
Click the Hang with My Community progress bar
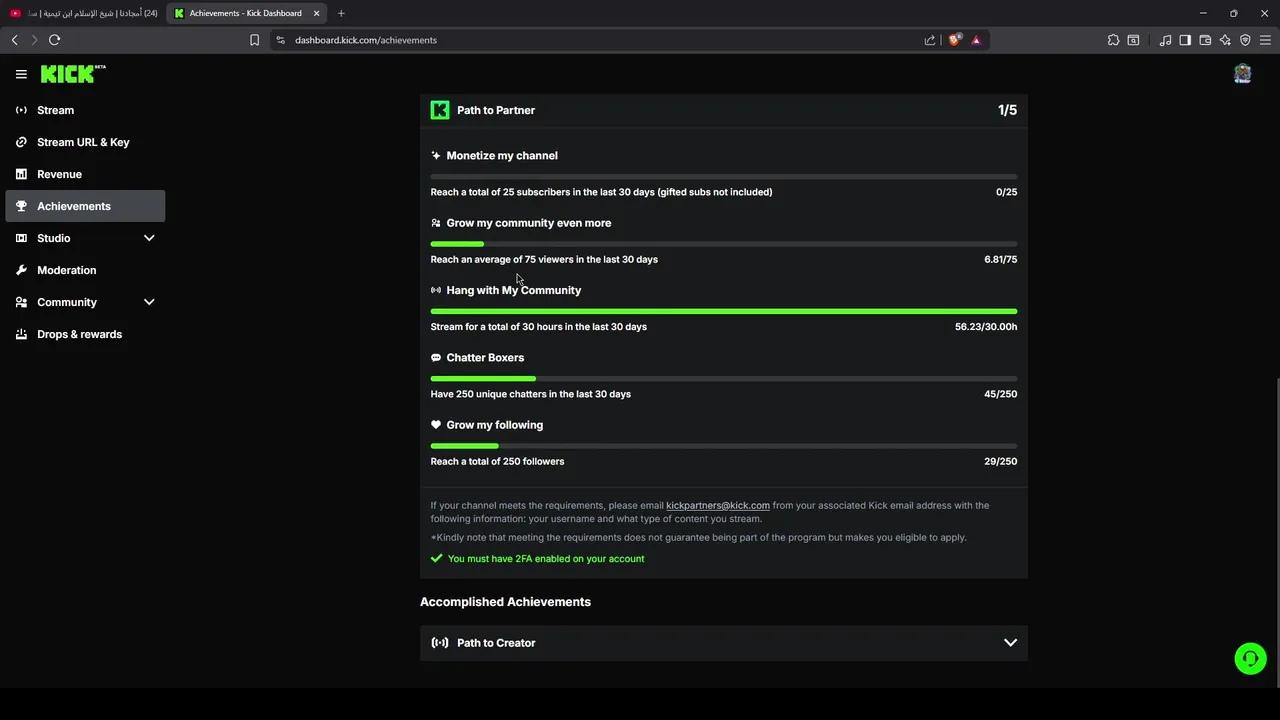tap(723, 312)
